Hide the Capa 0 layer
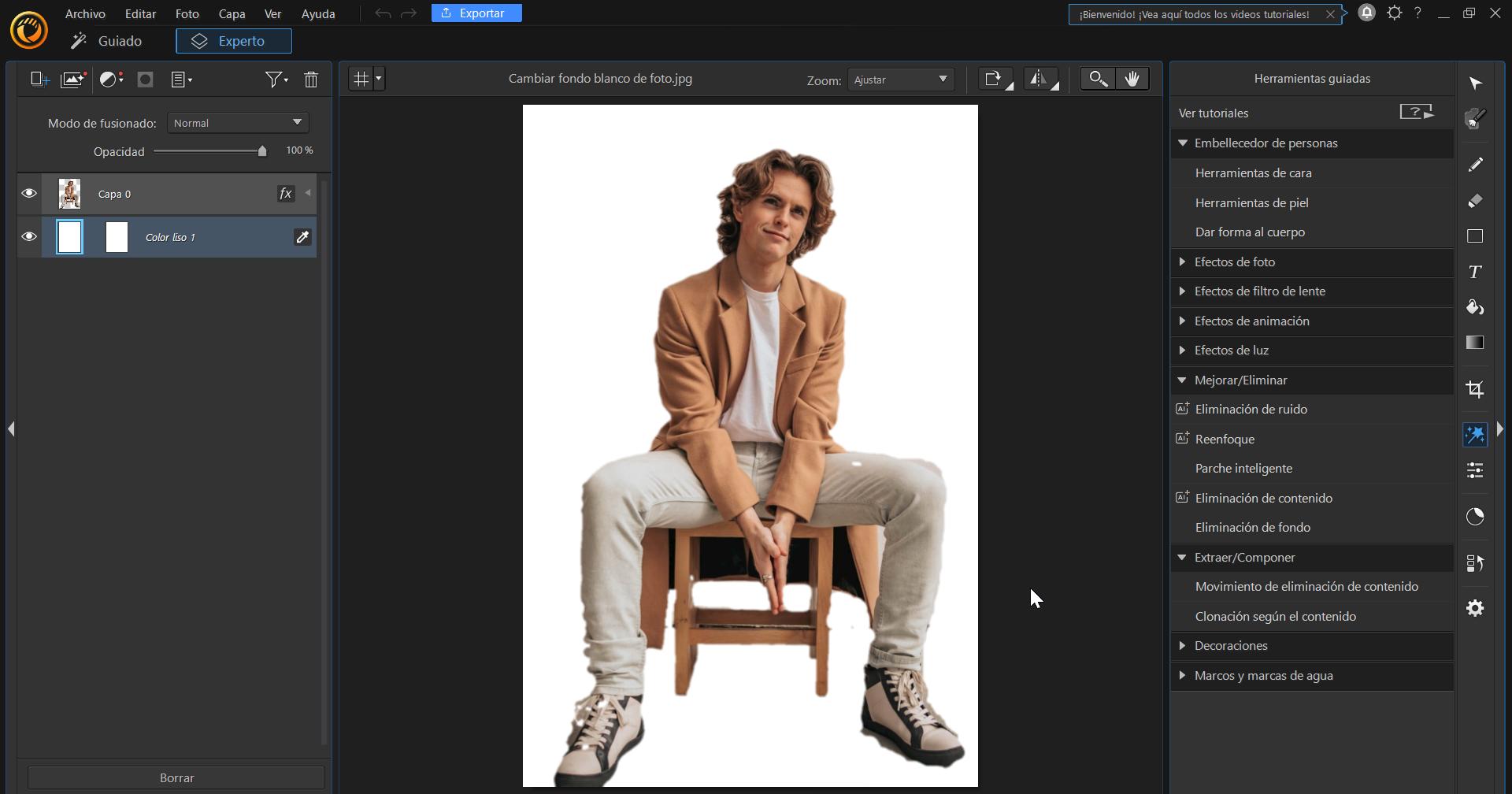1512x794 pixels. tap(29, 194)
